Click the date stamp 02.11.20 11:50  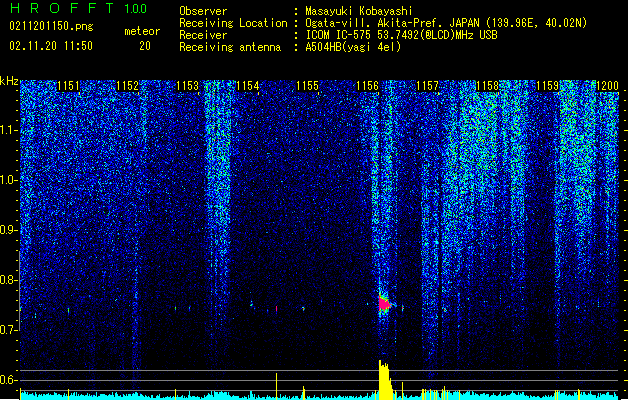51,46
